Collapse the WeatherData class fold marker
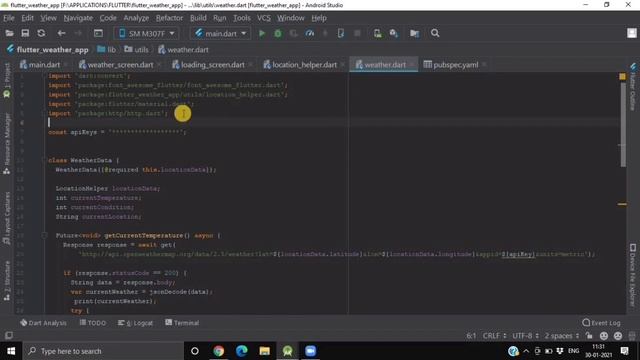This screenshot has height=360, width=640. [x=44, y=160]
